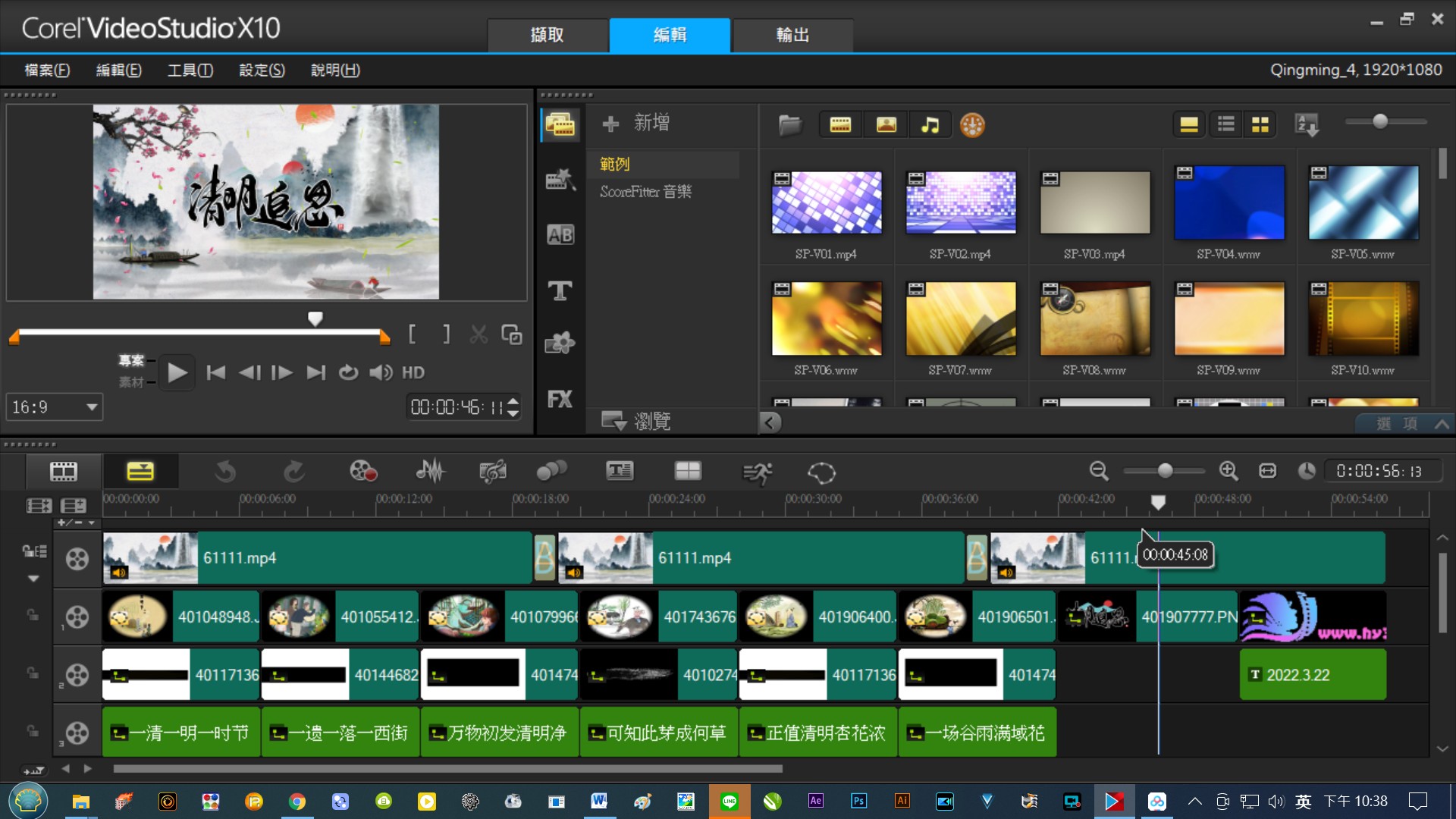Open the Title (T) panel
1456x819 pixels.
tap(560, 290)
